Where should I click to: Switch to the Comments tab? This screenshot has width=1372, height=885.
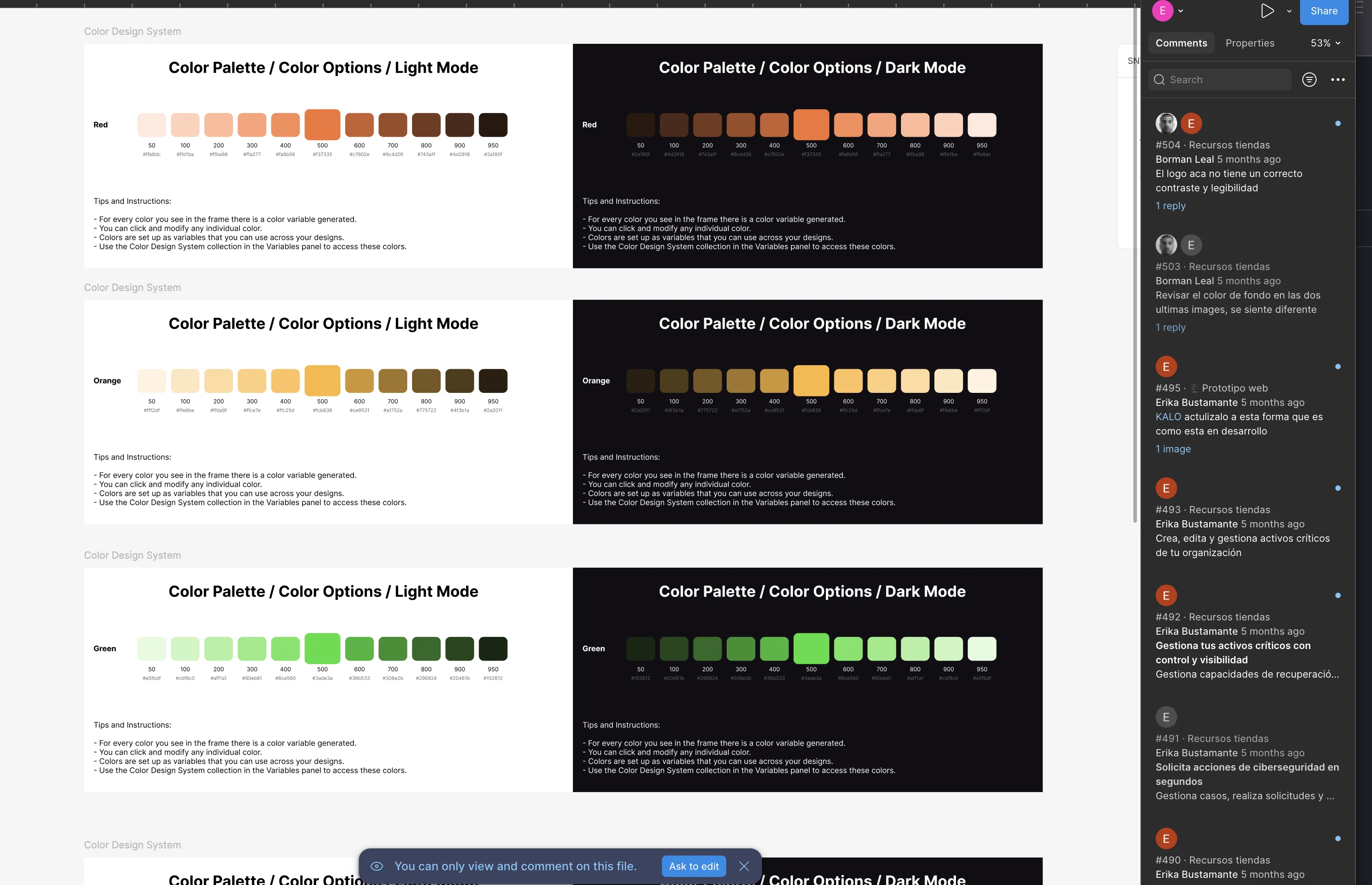click(1181, 43)
